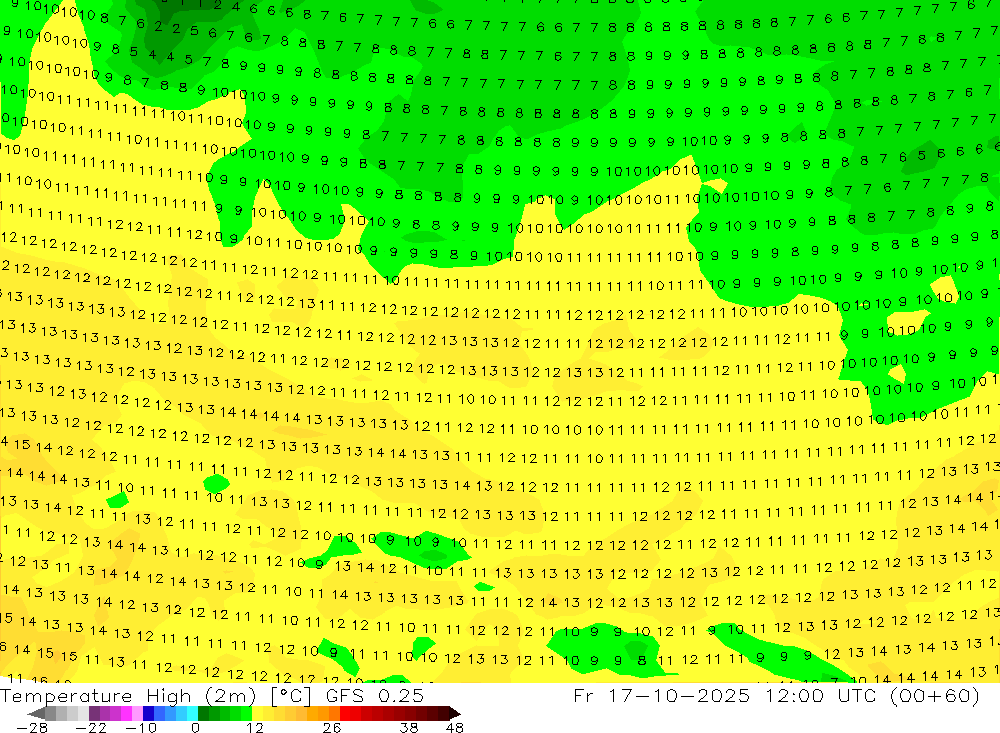The image size is (1000, 733).
Task: Click the '12:00 UTC' time text
Action: [x=821, y=695]
